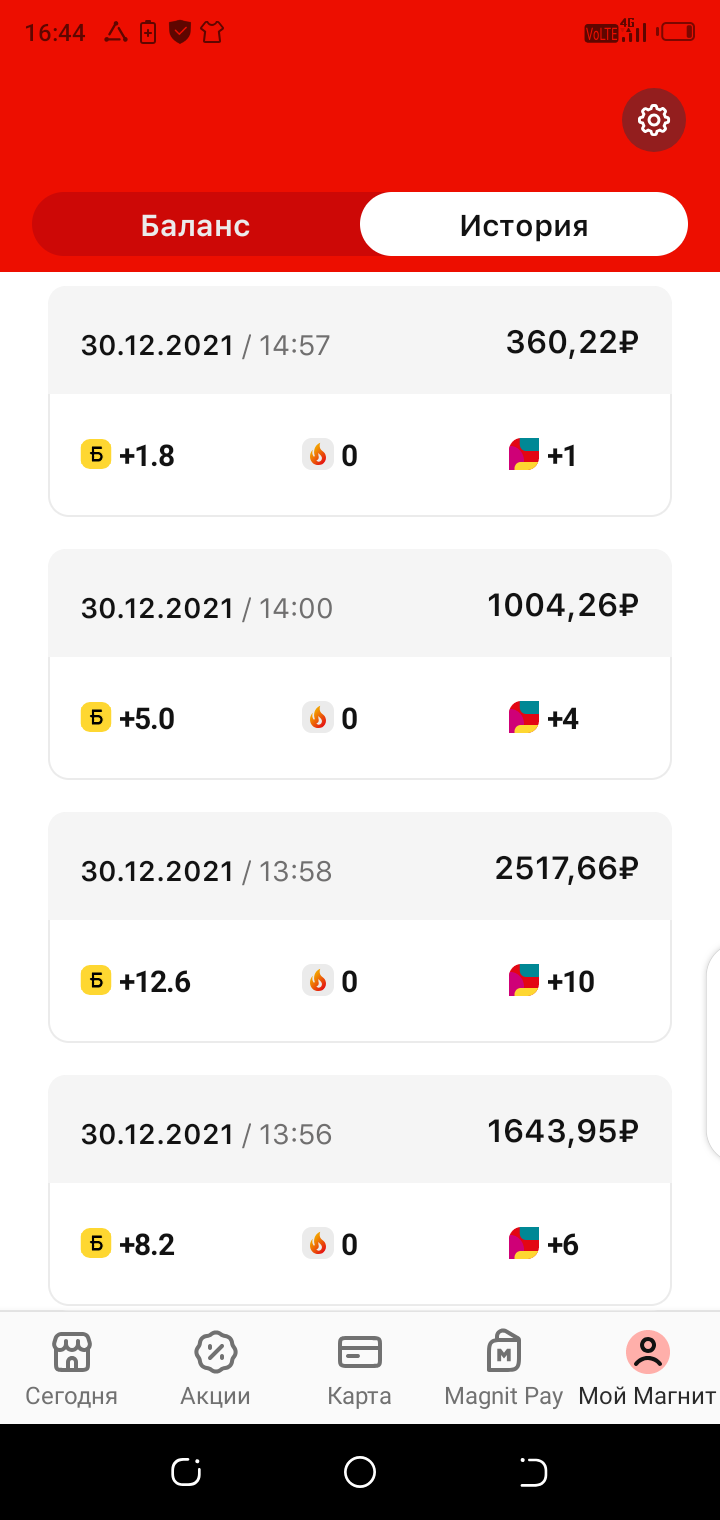Select the История tab

coord(524,225)
